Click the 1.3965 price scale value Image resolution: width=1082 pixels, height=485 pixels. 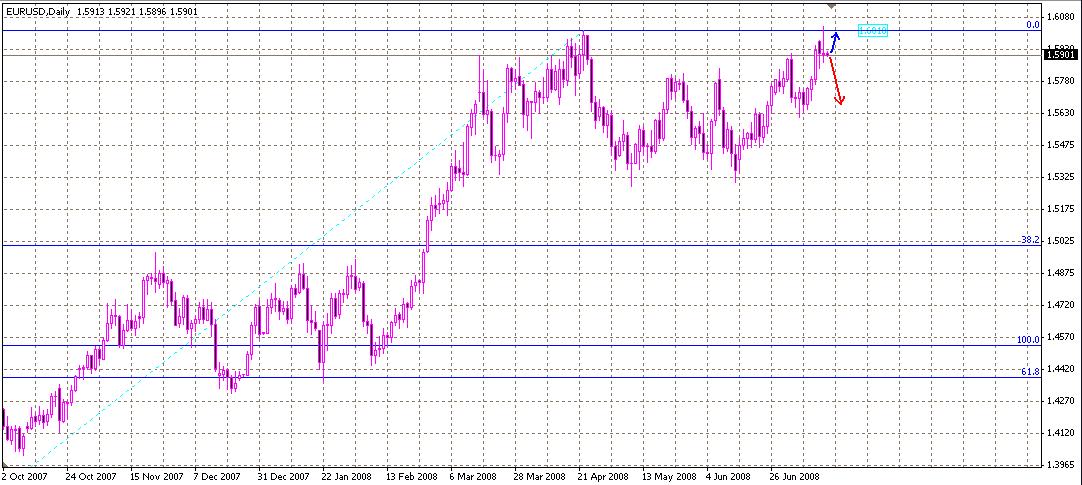(1061, 465)
